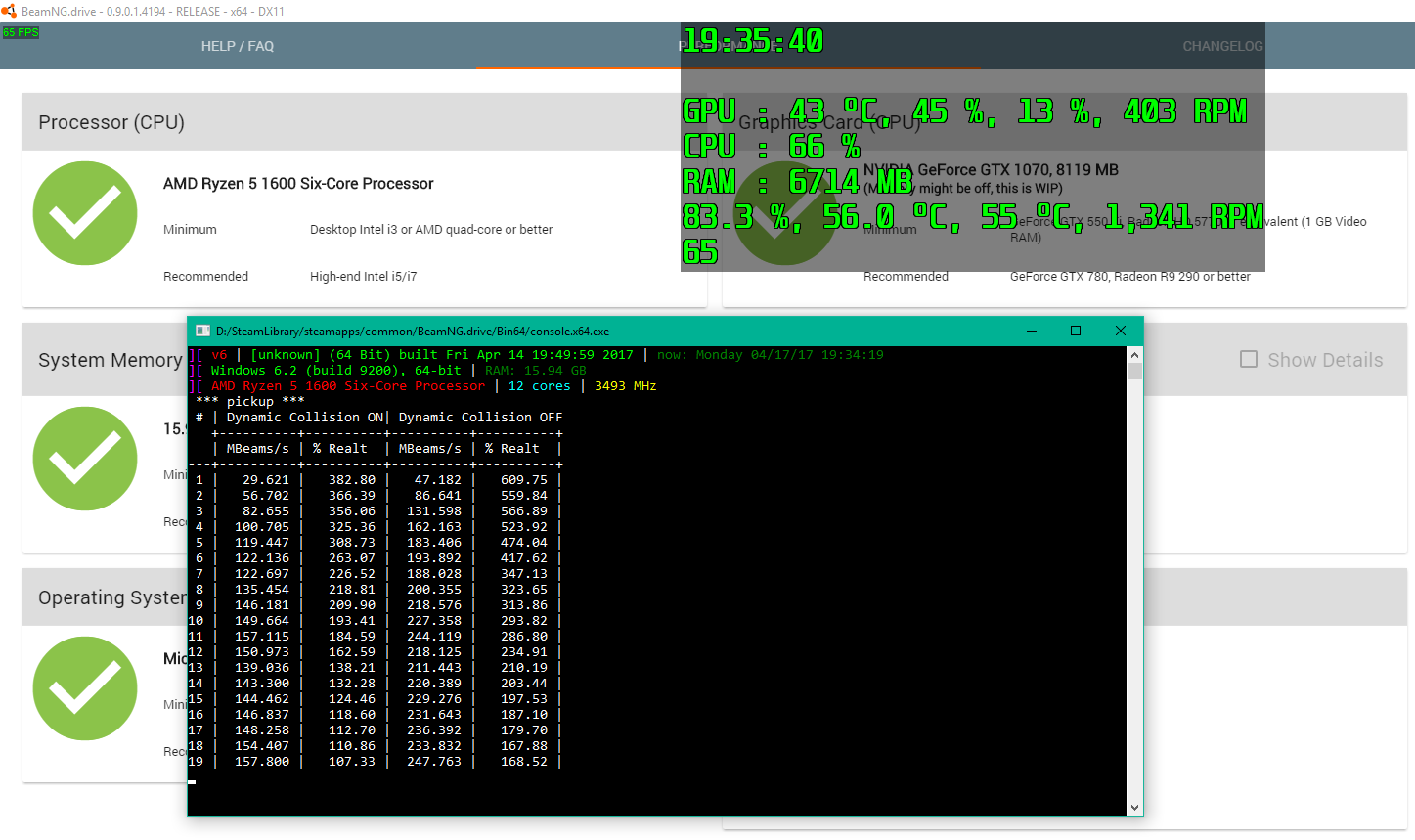This screenshot has height=840, width=1415.
Task: Click the red AMD Ryzen processor line in console
Action: click(348, 386)
